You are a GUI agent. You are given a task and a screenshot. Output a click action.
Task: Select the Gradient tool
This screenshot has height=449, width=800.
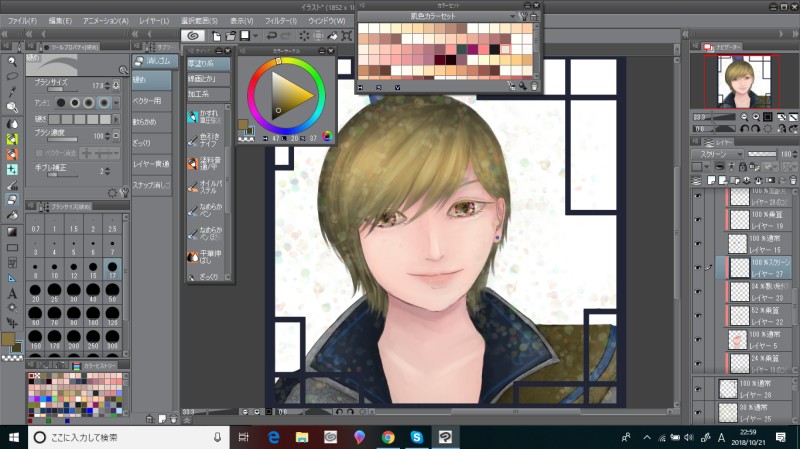point(12,232)
